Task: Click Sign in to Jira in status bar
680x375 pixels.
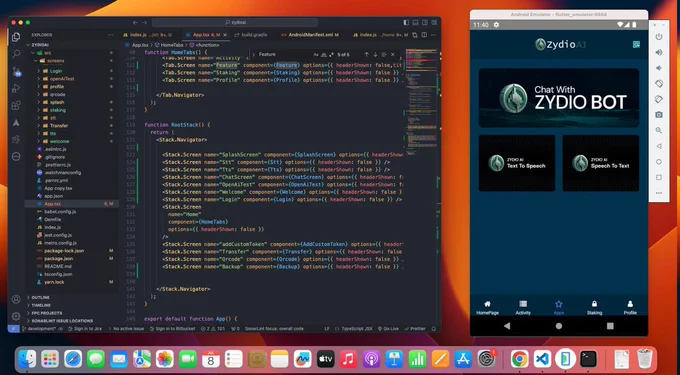Action: (x=85, y=329)
